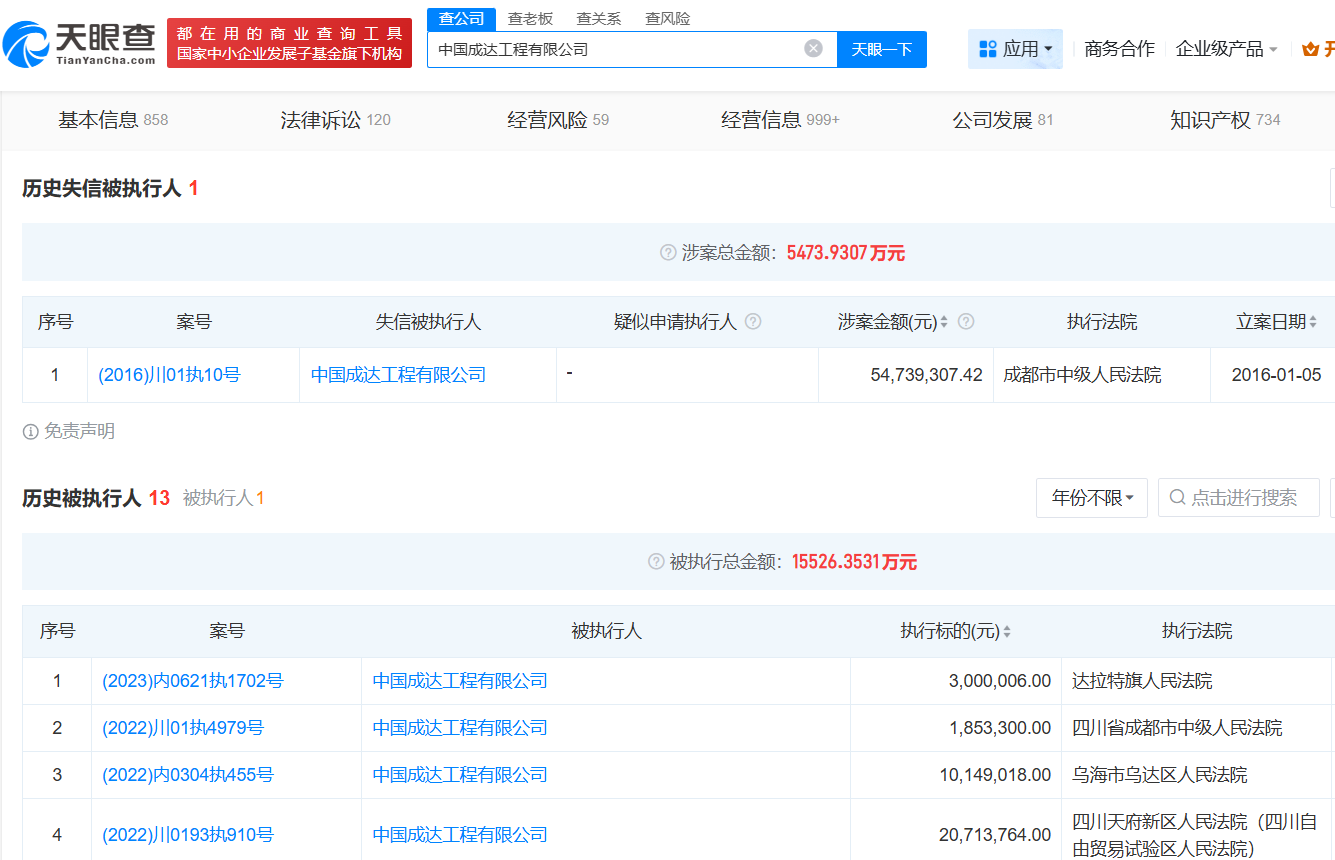Open the 法律诉讼 section tab
This screenshot has width=1335, height=860.
[335, 120]
